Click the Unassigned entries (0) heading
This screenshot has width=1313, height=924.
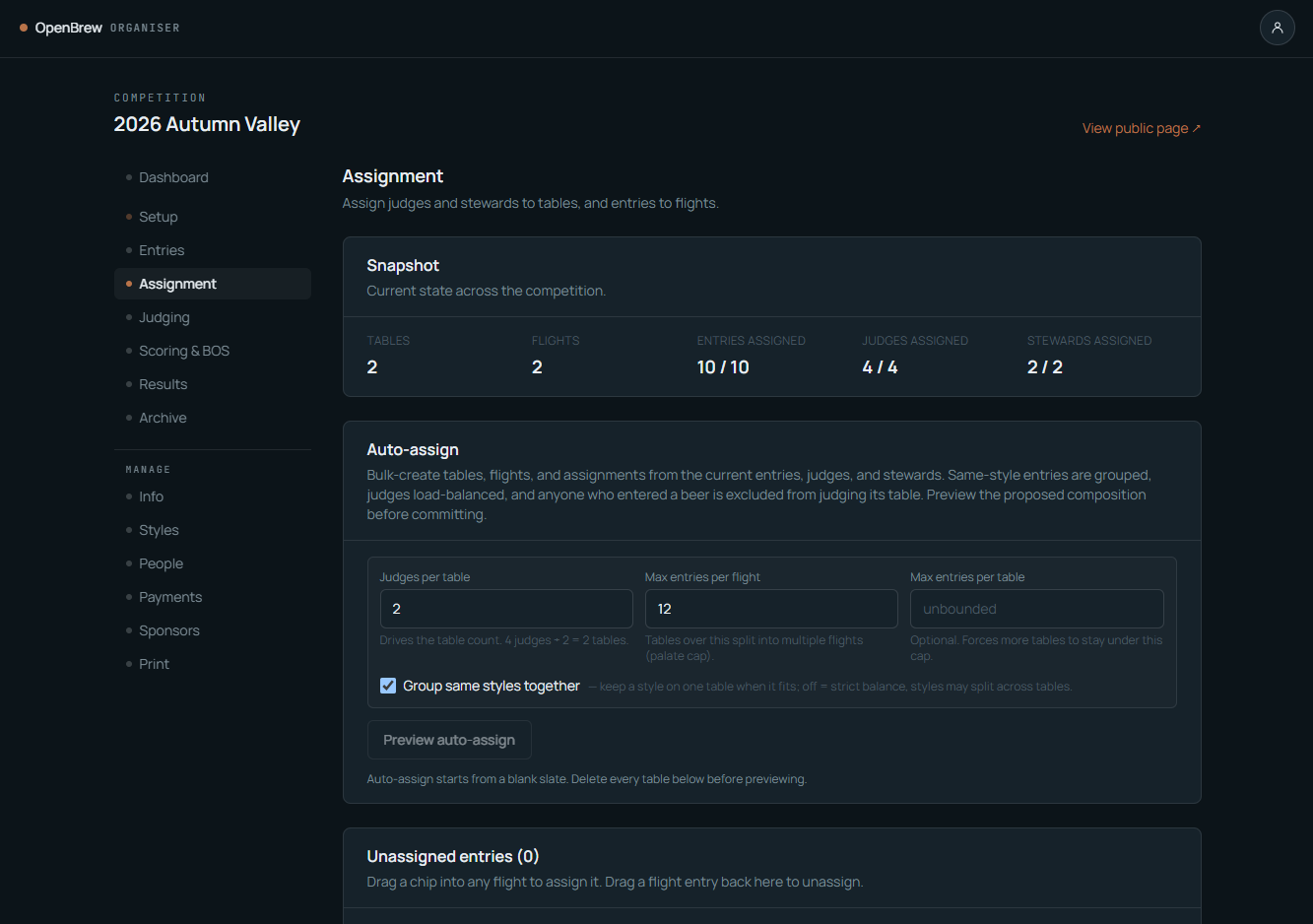(453, 856)
